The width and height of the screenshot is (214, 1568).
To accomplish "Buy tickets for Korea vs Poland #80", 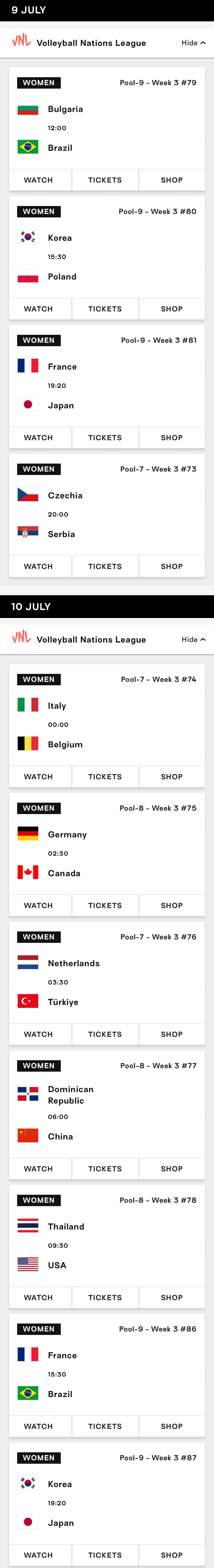I will tap(105, 309).
